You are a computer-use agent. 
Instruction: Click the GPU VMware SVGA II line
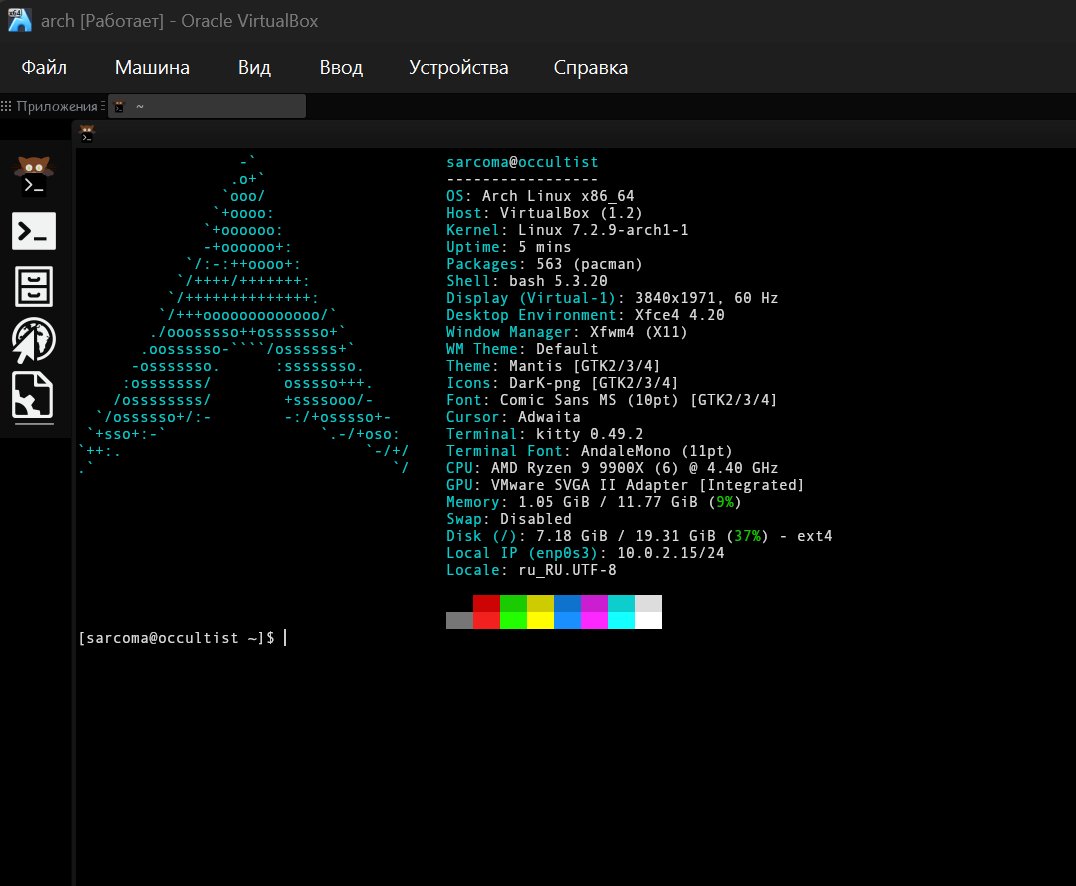(x=625, y=485)
